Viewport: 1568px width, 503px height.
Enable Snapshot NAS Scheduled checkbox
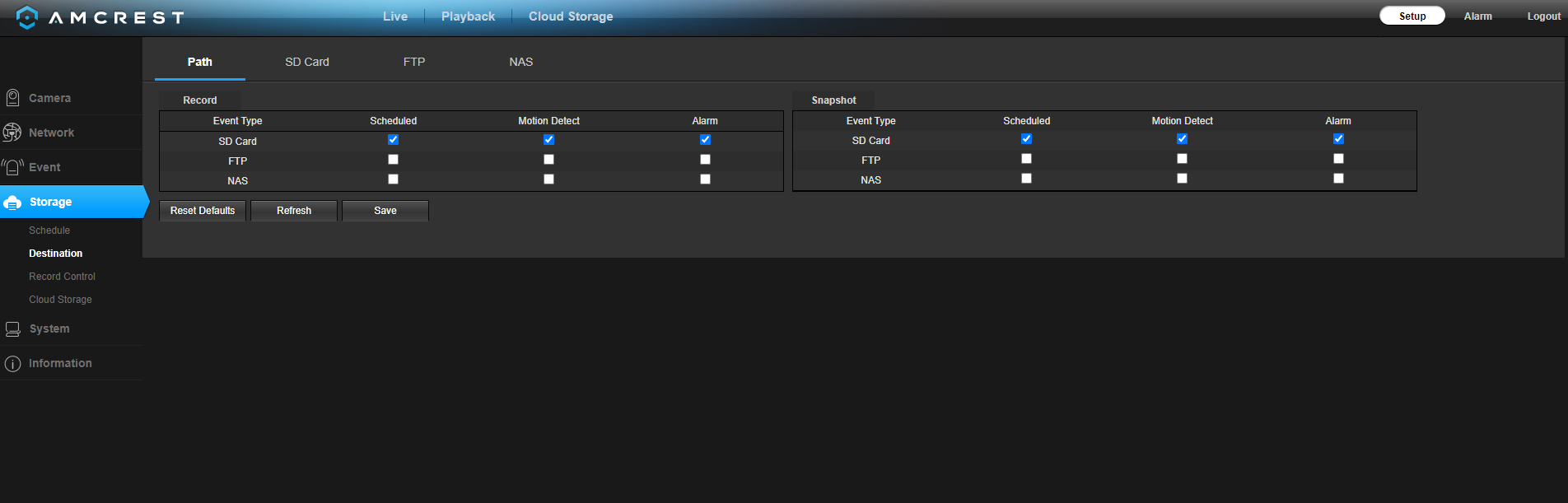[1026, 179]
